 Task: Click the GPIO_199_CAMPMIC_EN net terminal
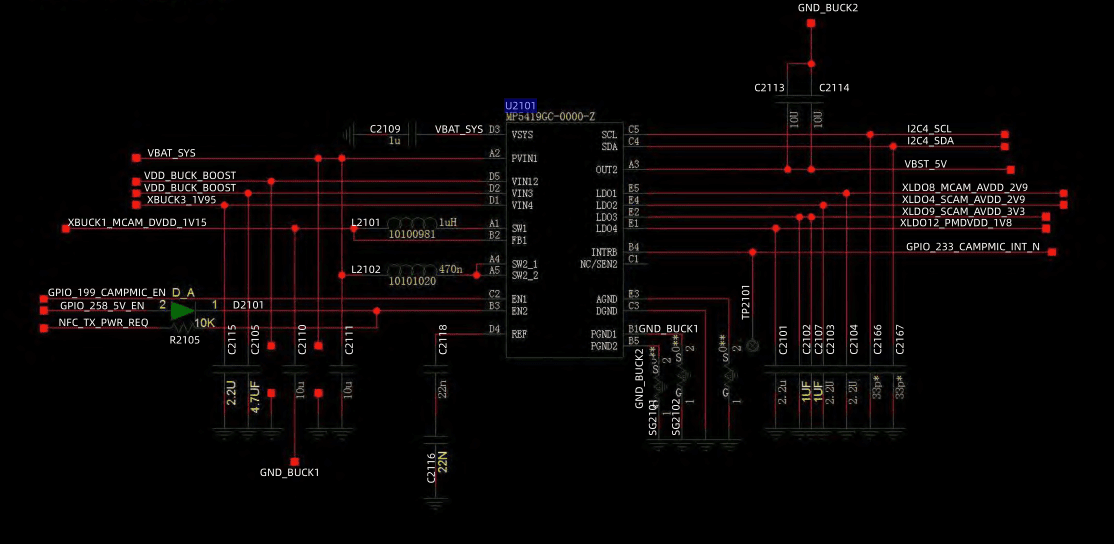[43, 299]
